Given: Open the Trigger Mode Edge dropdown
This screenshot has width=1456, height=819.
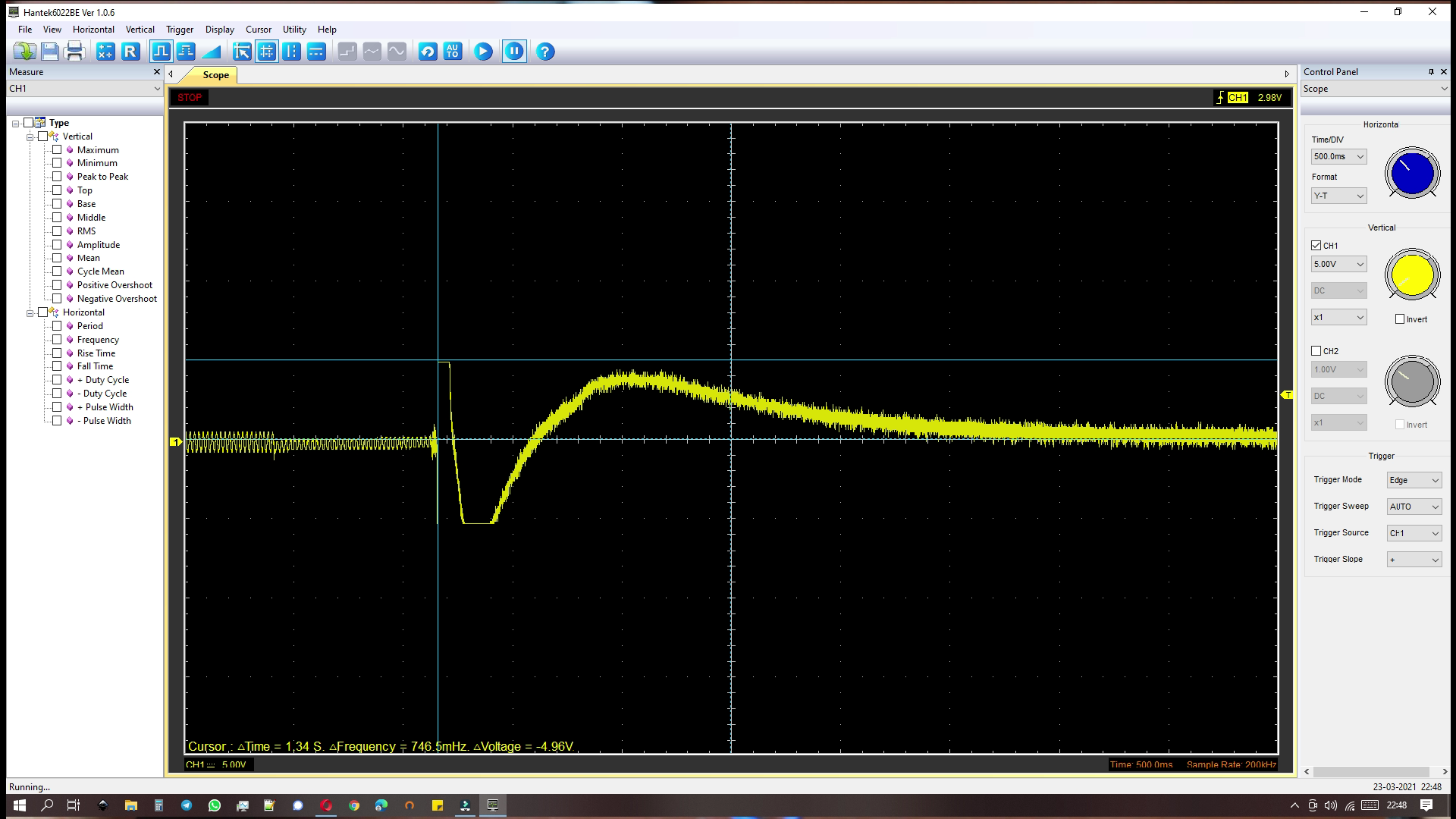Looking at the screenshot, I should coord(1414,480).
